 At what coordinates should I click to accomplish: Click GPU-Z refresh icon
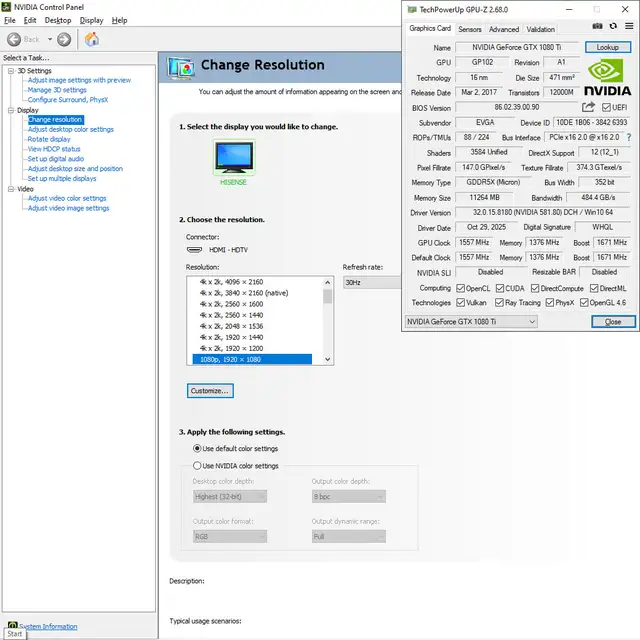coord(613,26)
